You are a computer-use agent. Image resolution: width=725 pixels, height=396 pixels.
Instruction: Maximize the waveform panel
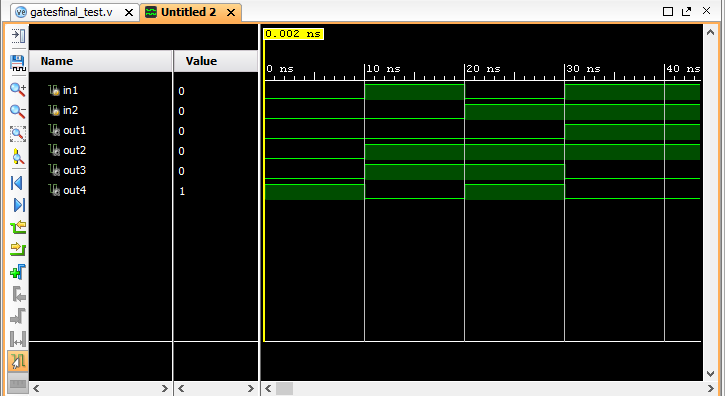click(x=668, y=12)
